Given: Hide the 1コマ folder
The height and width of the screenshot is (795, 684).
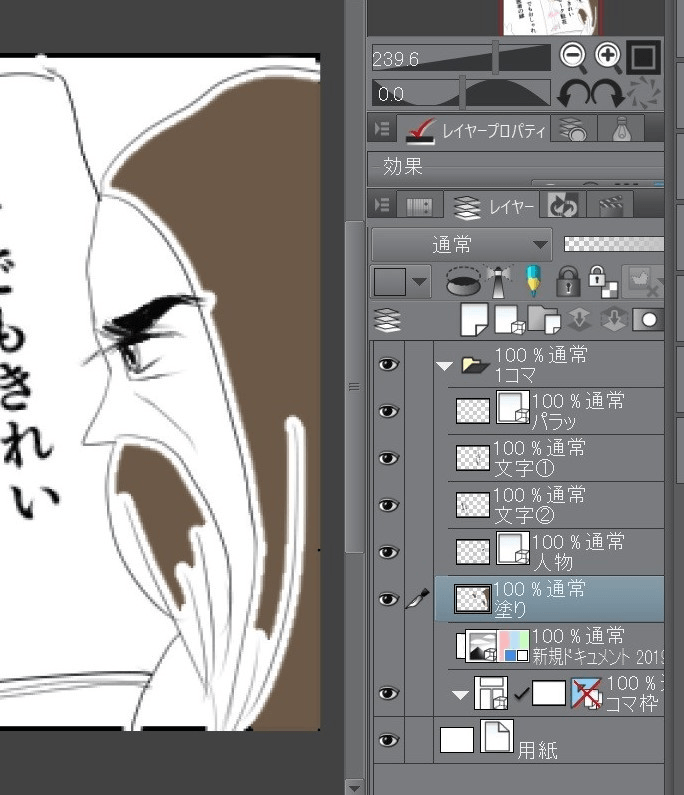Looking at the screenshot, I should (x=388, y=365).
